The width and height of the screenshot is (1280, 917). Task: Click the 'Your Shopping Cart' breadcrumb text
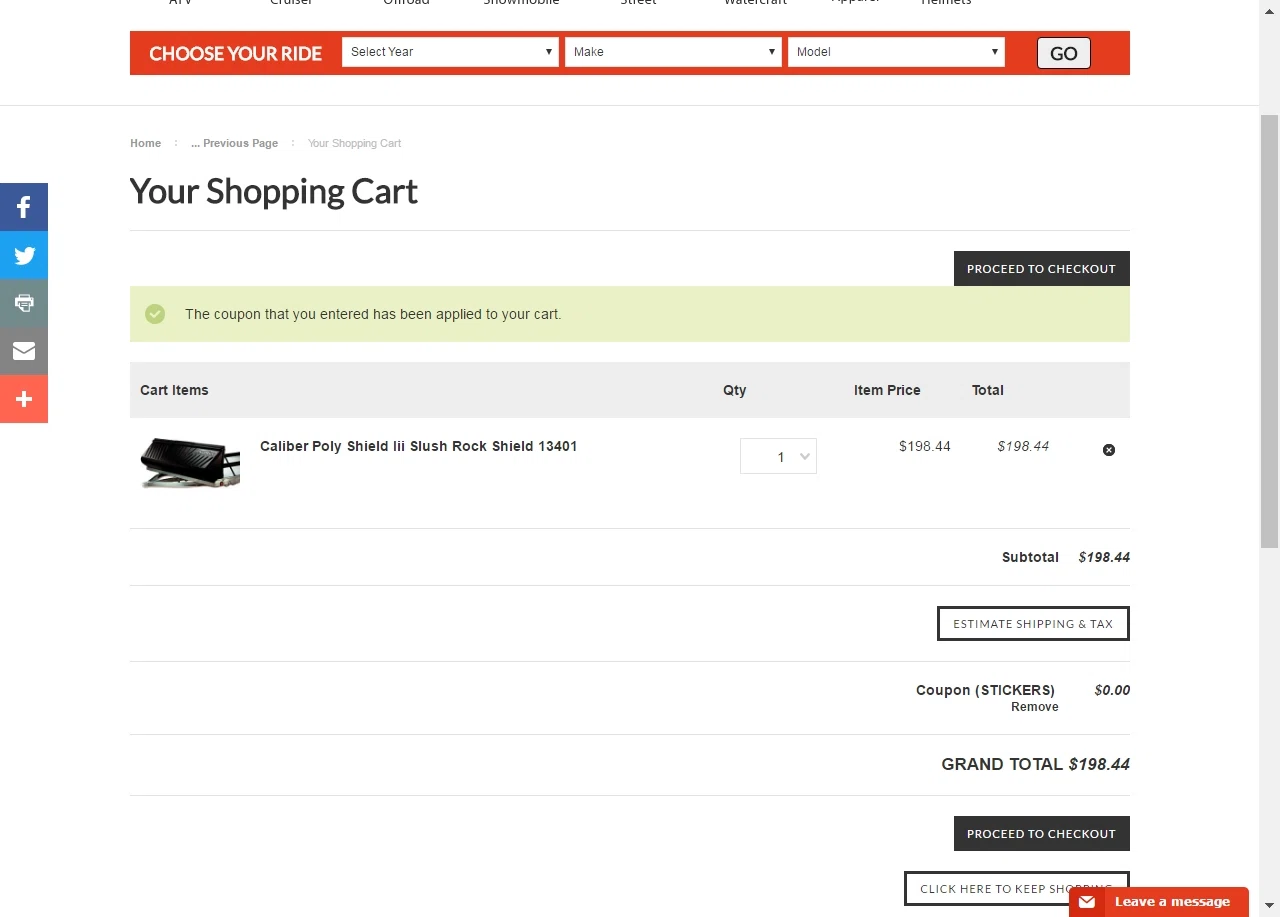(x=354, y=143)
